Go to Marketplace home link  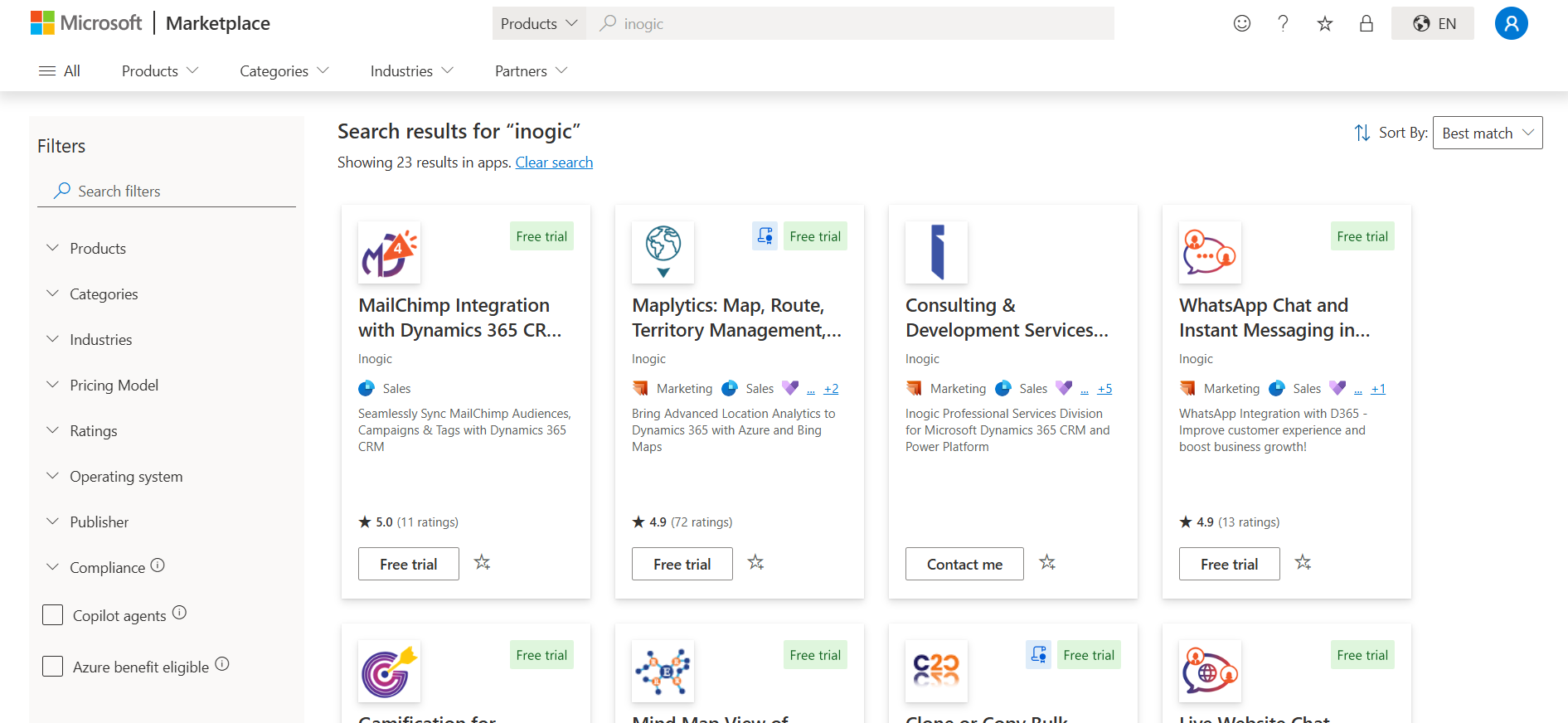point(218,23)
